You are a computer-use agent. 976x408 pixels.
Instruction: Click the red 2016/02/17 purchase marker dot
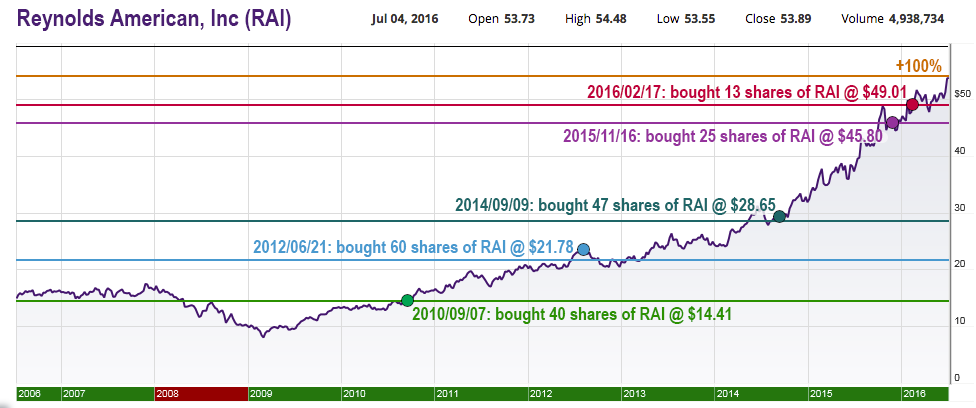coord(913,104)
